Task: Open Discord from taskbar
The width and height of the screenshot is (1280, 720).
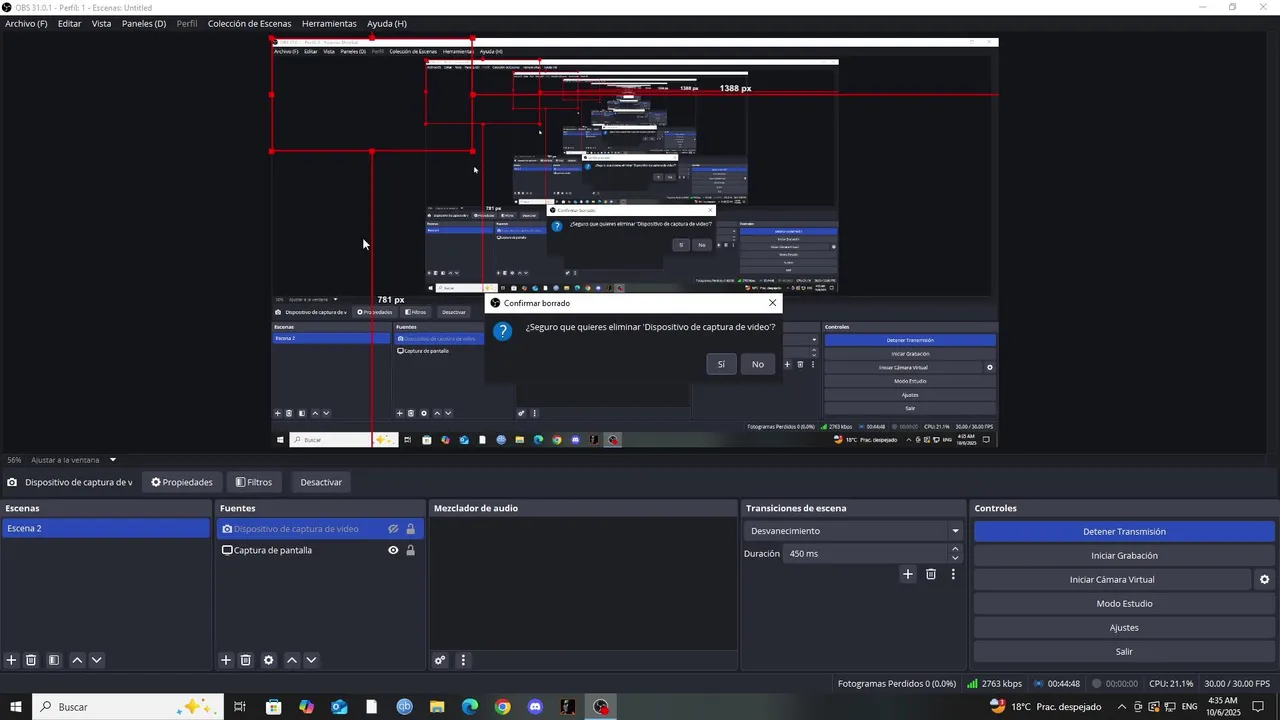Action: click(535, 707)
